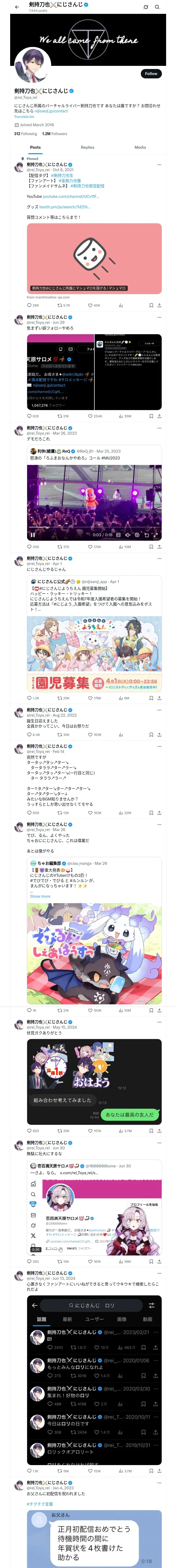
Task: Mute the concert video audio
Action: pos(128,535)
